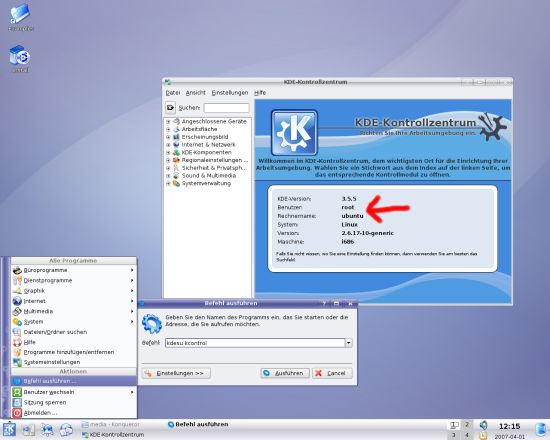Click the 12:15 clock in the panel

pyautogui.click(x=509, y=426)
